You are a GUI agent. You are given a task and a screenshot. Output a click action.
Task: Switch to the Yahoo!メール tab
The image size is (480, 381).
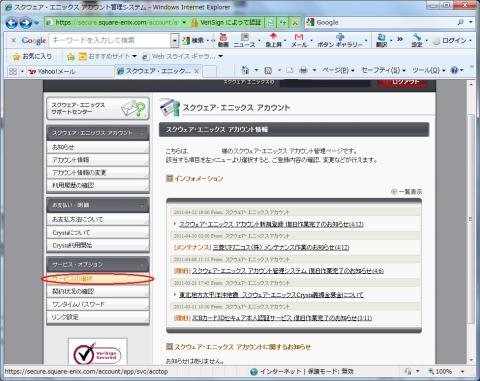pyautogui.click(x=70, y=71)
